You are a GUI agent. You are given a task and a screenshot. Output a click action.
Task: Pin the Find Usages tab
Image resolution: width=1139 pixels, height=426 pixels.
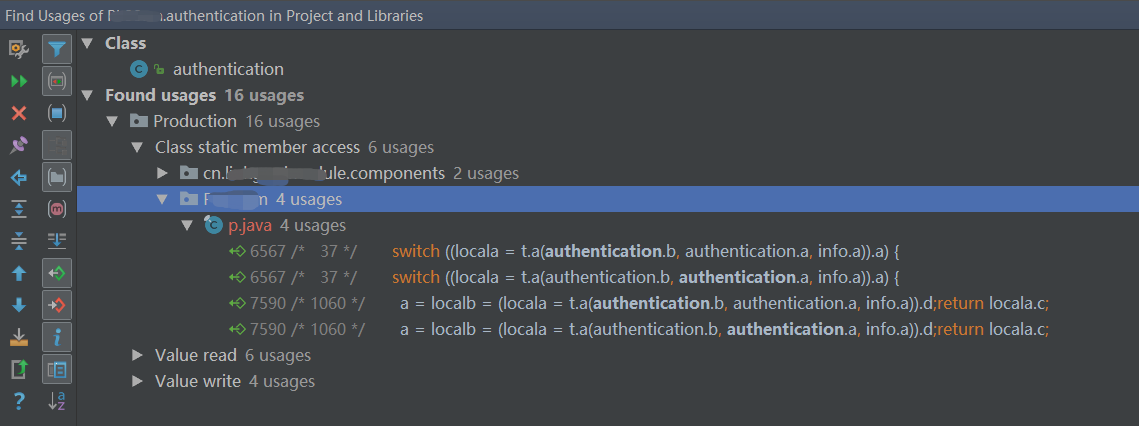[x=18, y=145]
